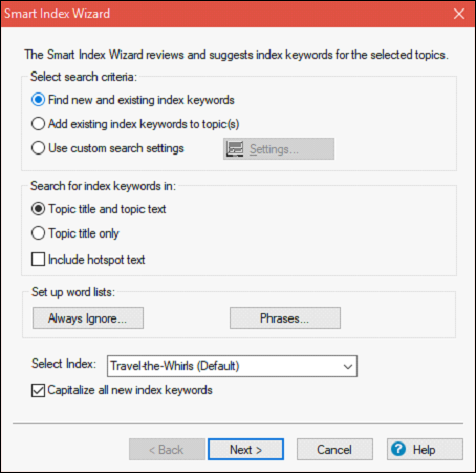
Task: Click the Settings icon beside custom search
Action: pos(234,149)
